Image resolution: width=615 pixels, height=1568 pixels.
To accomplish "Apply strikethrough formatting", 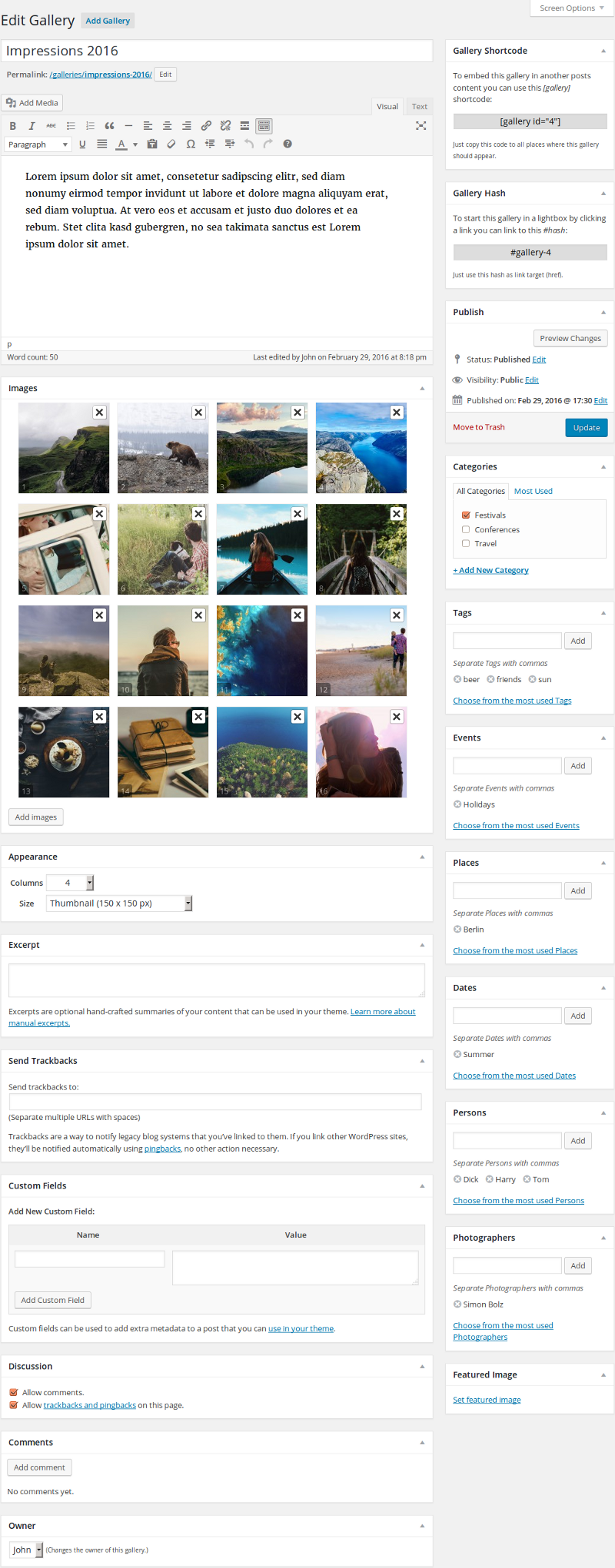I will click(51, 126).
